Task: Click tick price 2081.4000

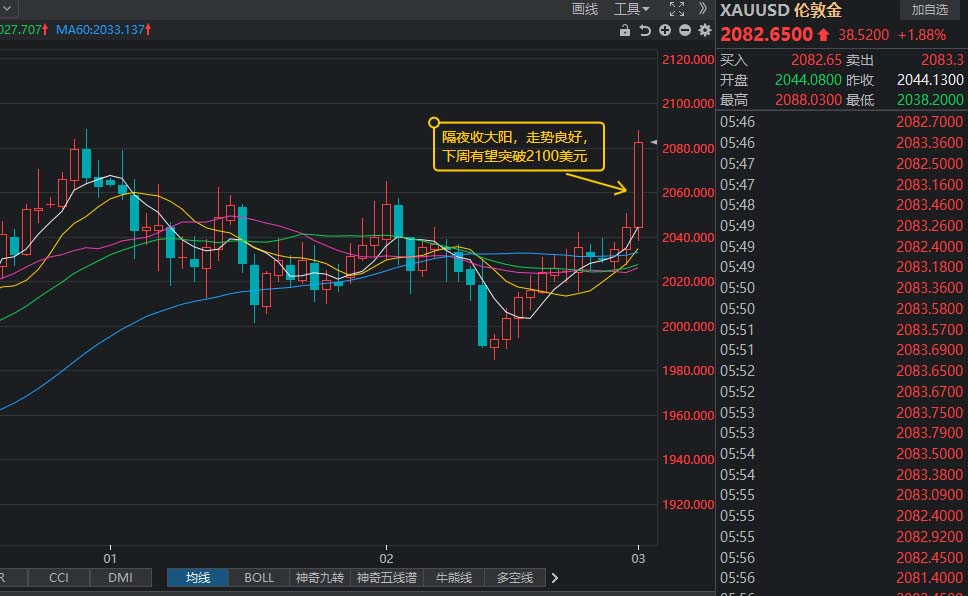Action: (x=929, y=578)
